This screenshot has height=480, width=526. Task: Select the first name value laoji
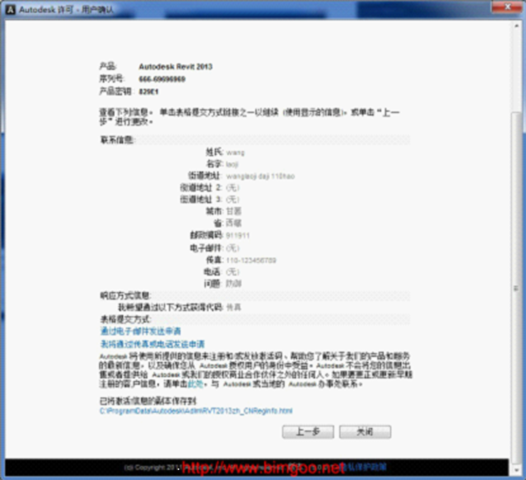click(x=232, y=164)
